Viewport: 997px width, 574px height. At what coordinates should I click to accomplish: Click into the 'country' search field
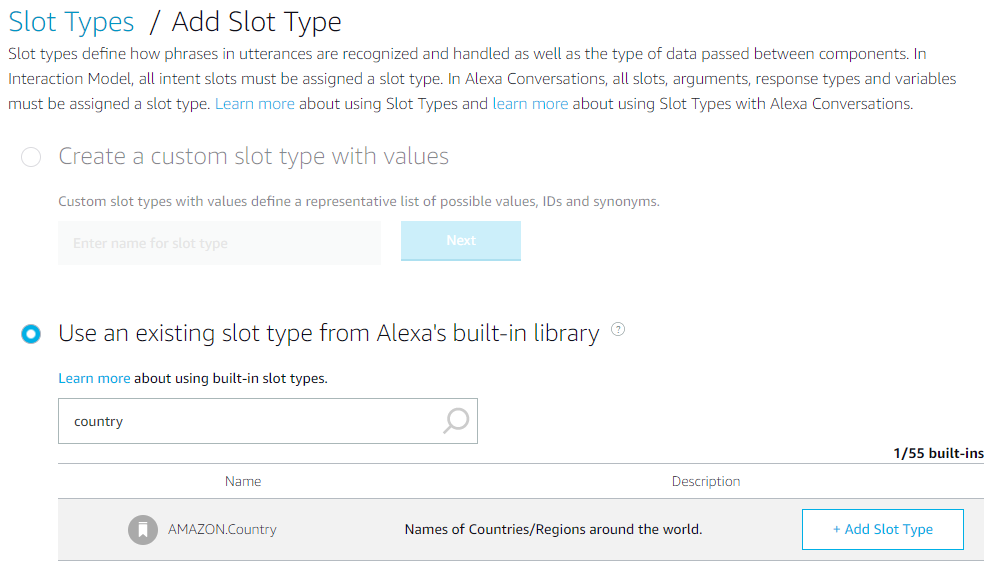coord(250,421)
